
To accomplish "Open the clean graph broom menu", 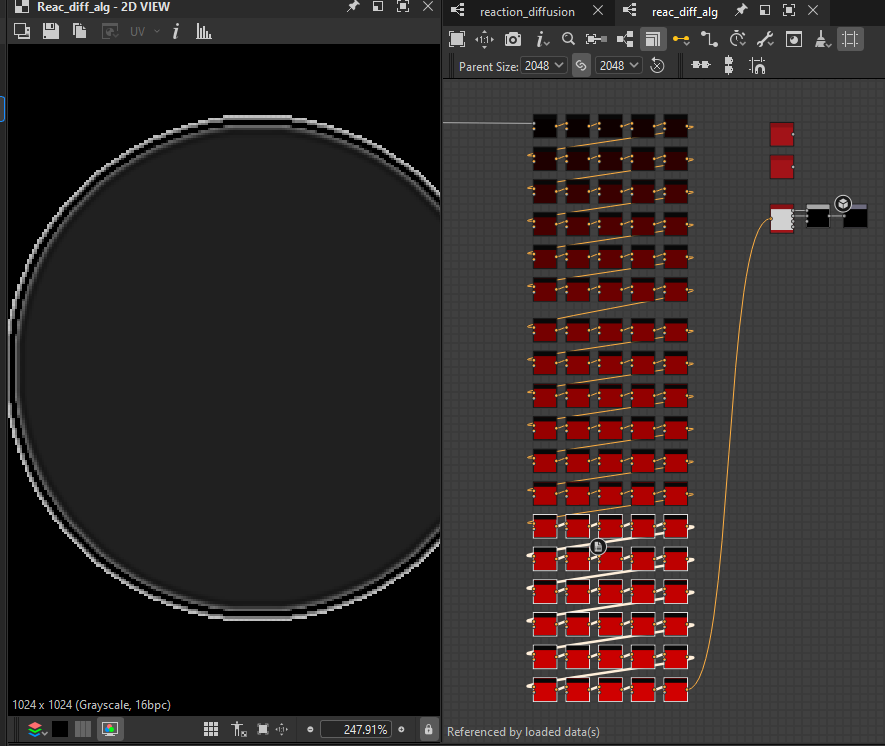I will click(x=822, y=39).
